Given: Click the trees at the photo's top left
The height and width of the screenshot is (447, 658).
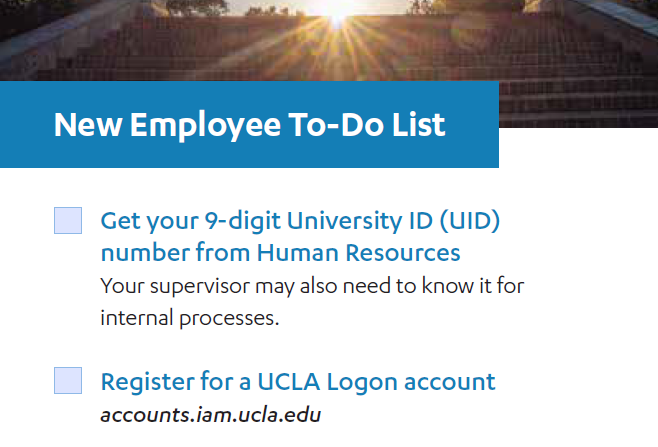Looking at the screenshot, I should coord(197,8).
